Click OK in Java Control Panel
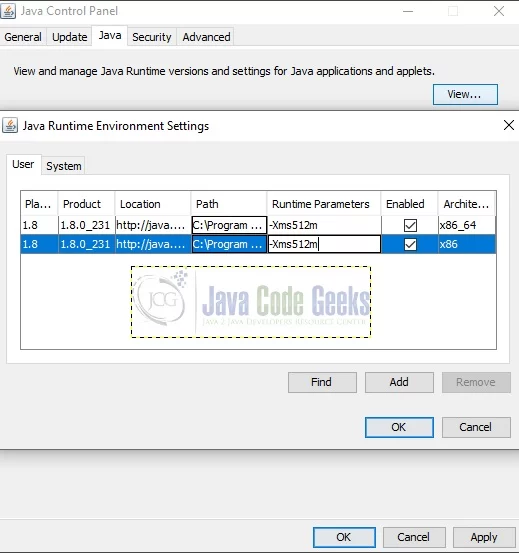This screenshot has width=519, height=553. [x=344, y=537]
